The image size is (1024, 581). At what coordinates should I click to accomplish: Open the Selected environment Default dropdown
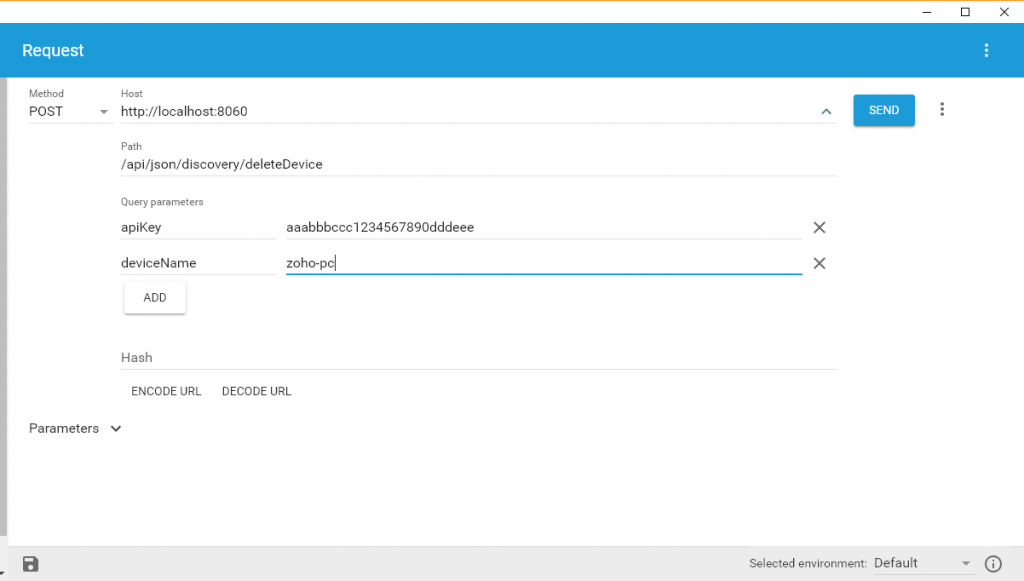[922, 563]
